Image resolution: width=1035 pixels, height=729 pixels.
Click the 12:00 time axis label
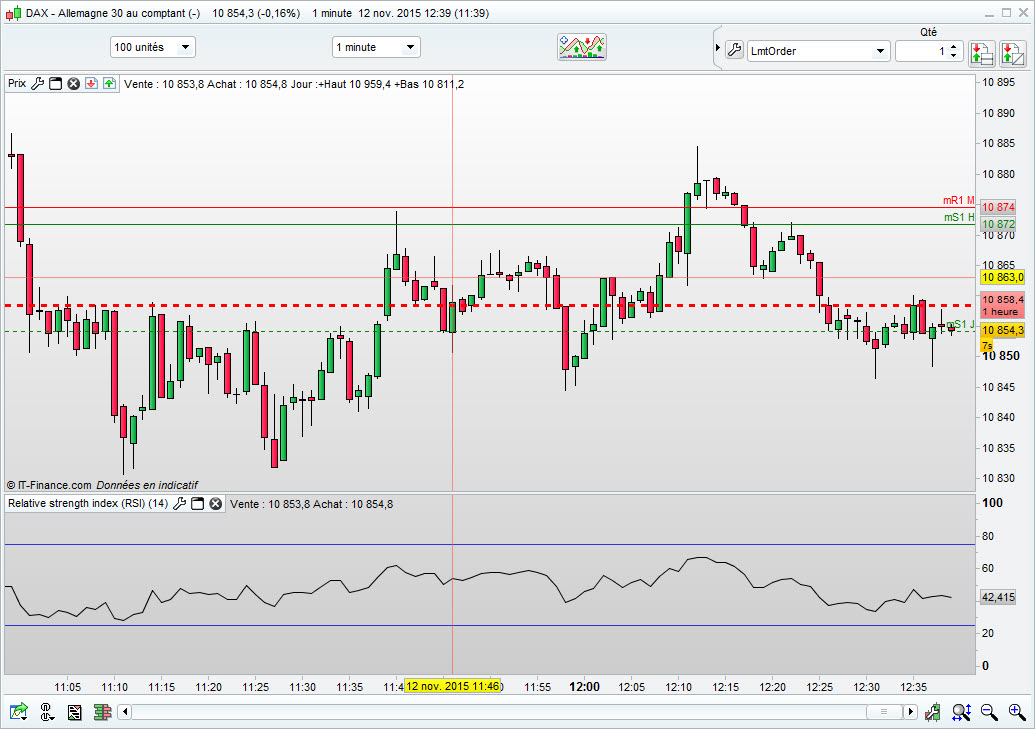tap(584, 687)
